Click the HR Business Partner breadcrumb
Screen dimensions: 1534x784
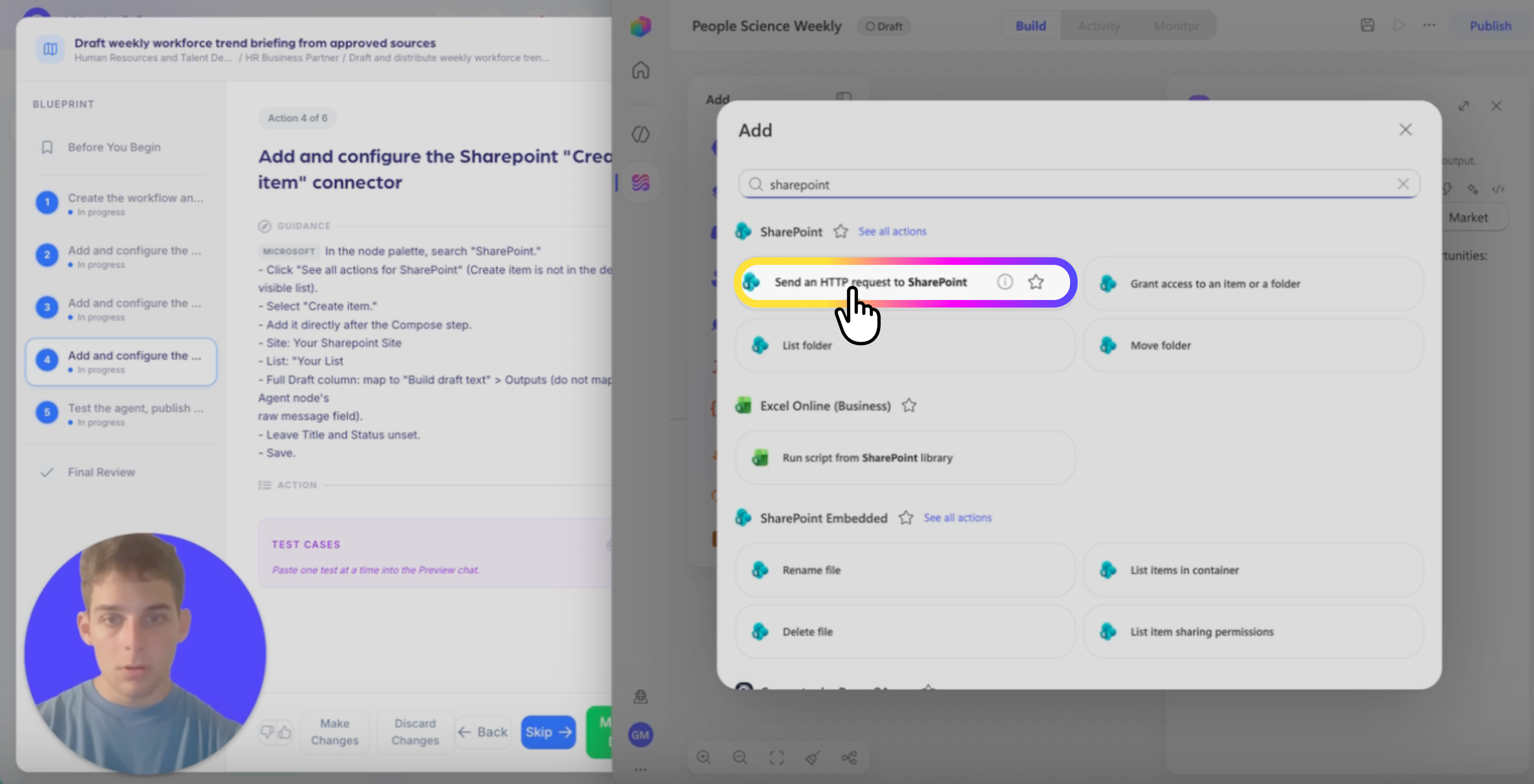pos(292,58)
